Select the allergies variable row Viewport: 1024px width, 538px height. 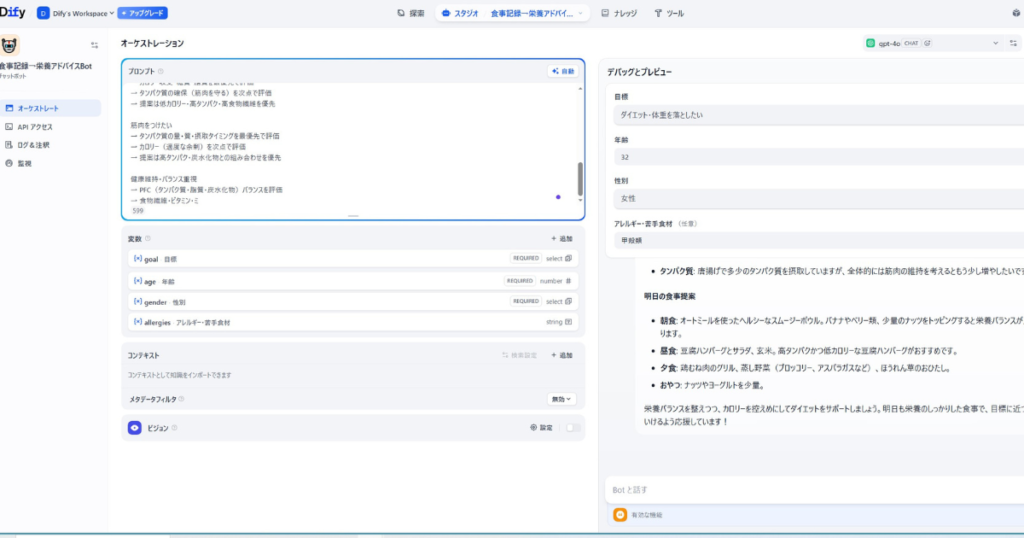click(x=353, y=322)
